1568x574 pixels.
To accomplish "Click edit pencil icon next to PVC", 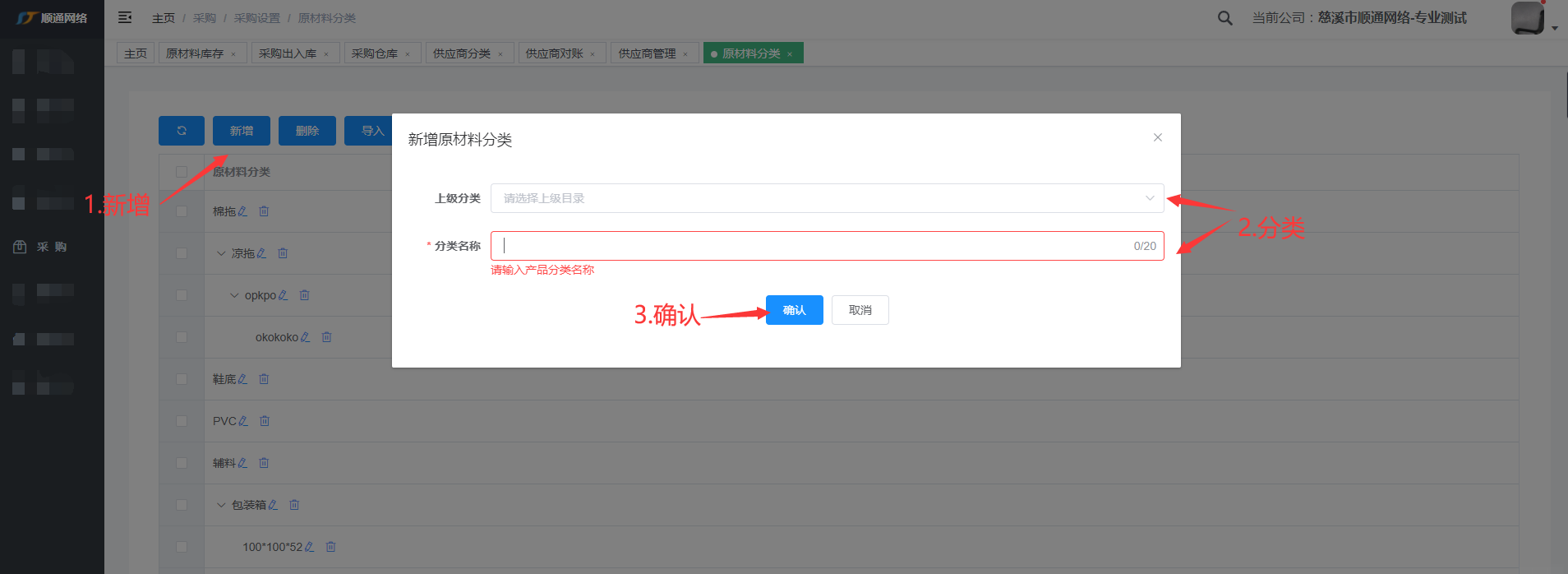I will [242, 421].
